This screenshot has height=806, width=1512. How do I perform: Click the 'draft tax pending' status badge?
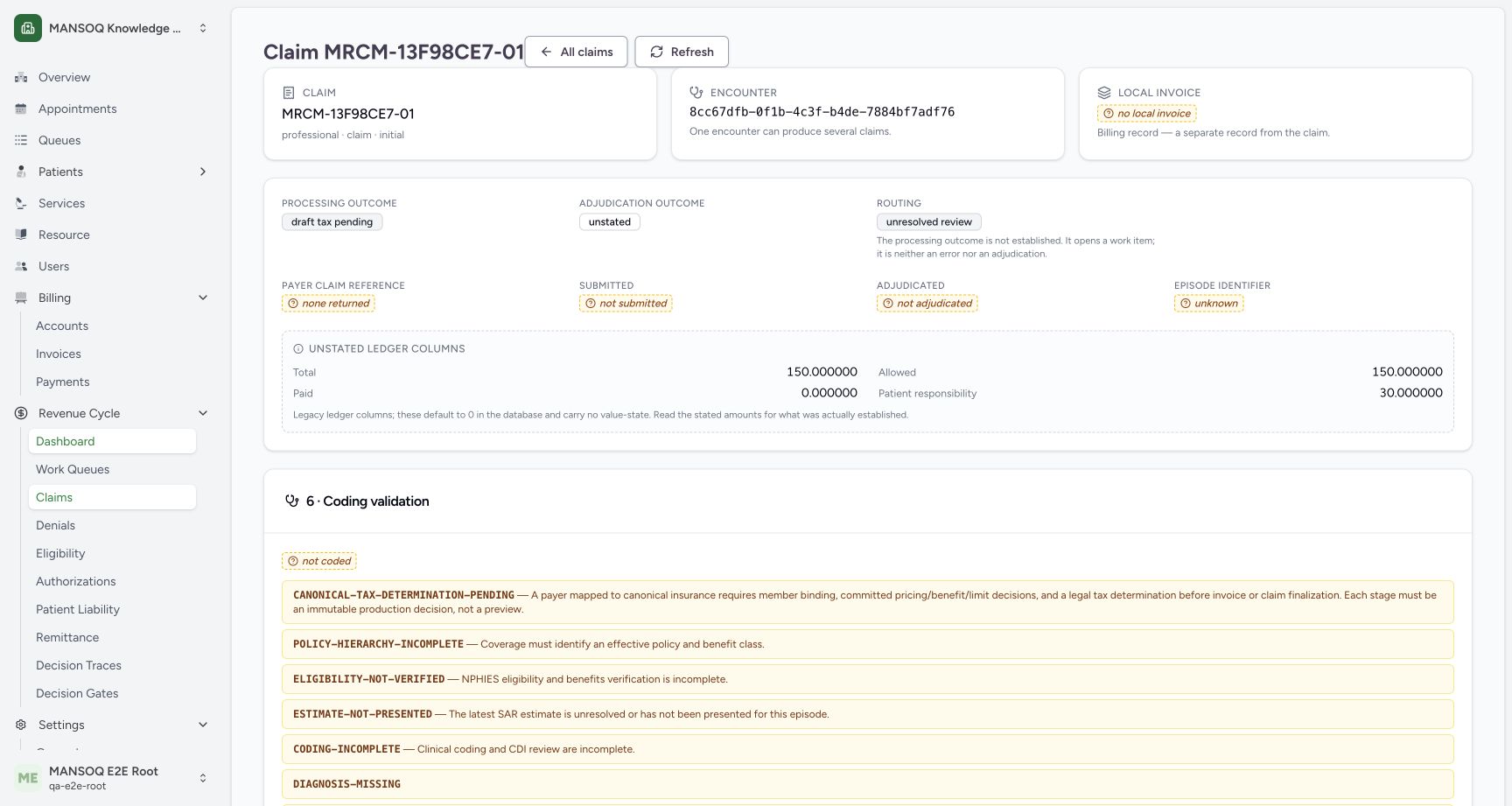pyautogui.click(x=332, y=222)
